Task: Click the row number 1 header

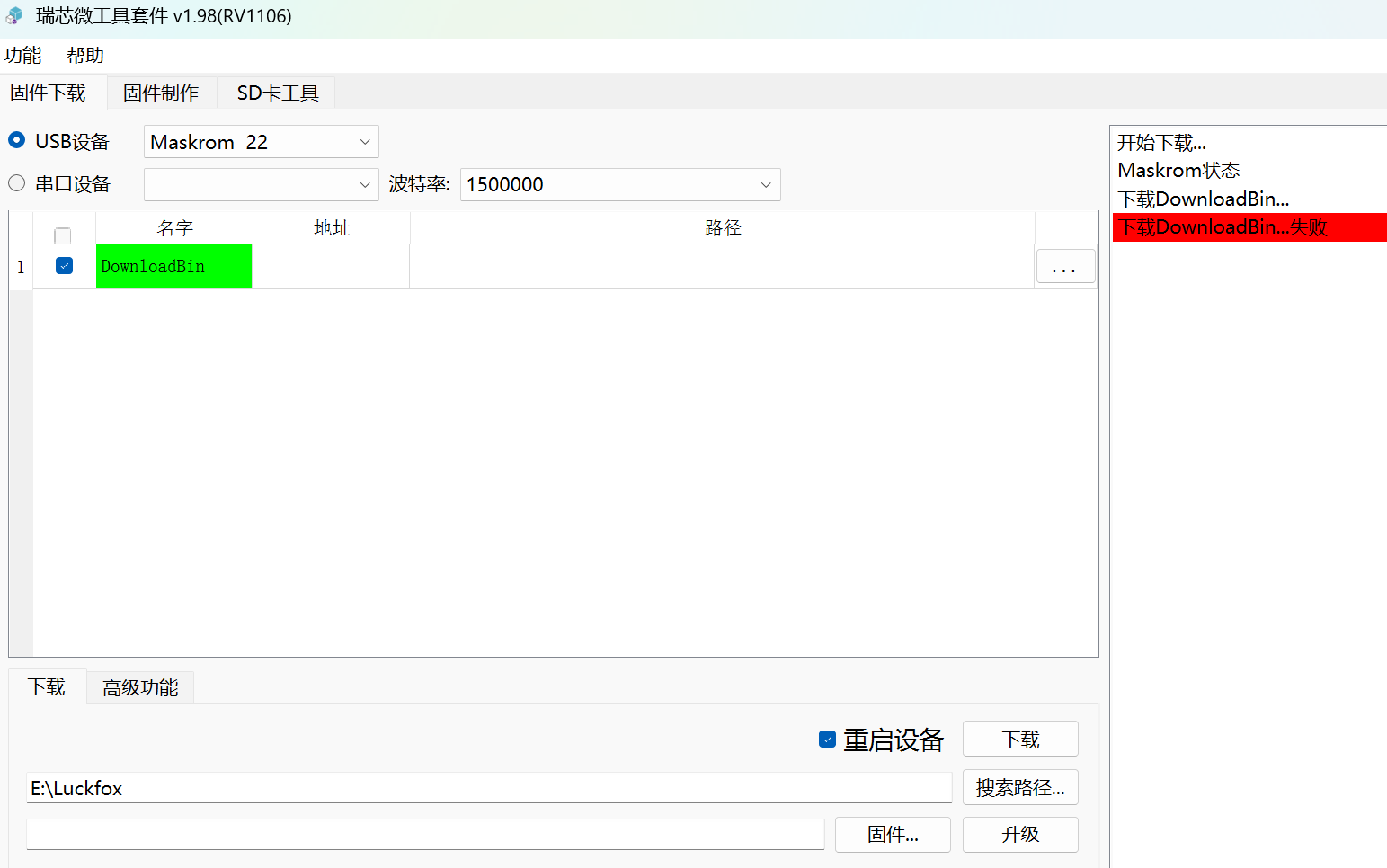Action: pos(21,267)
